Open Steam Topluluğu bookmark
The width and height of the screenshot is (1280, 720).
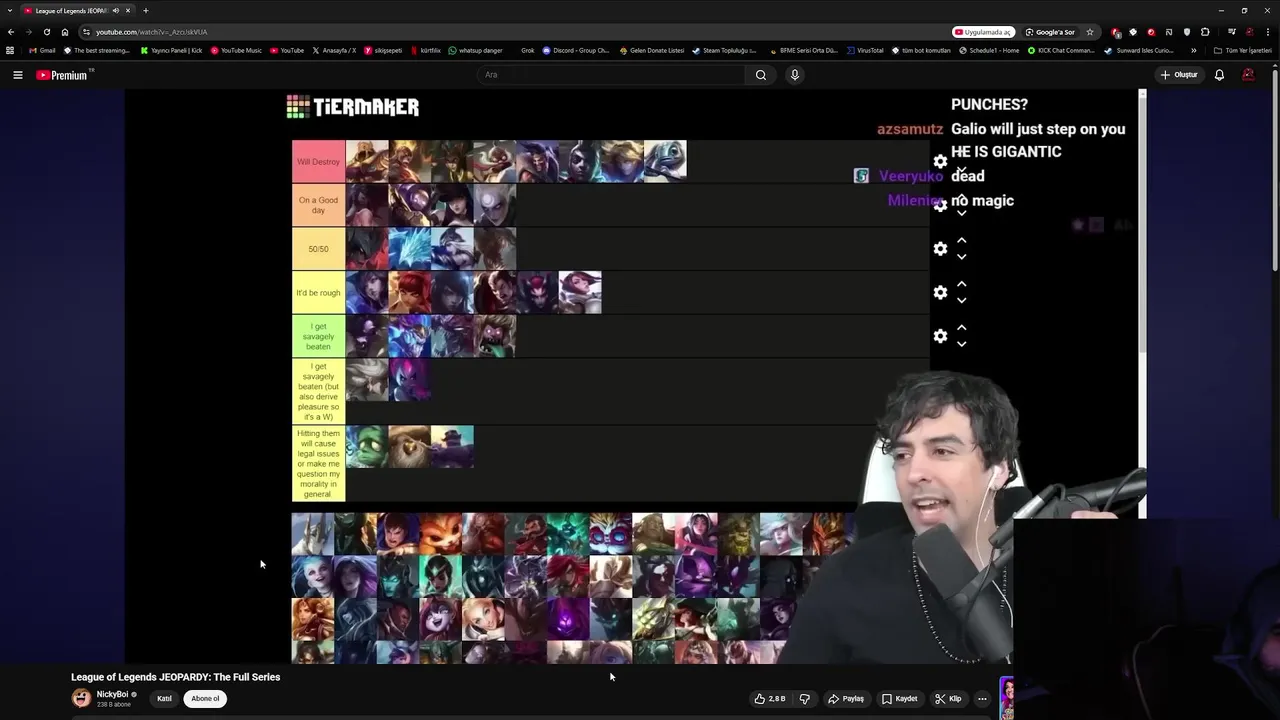724,50
